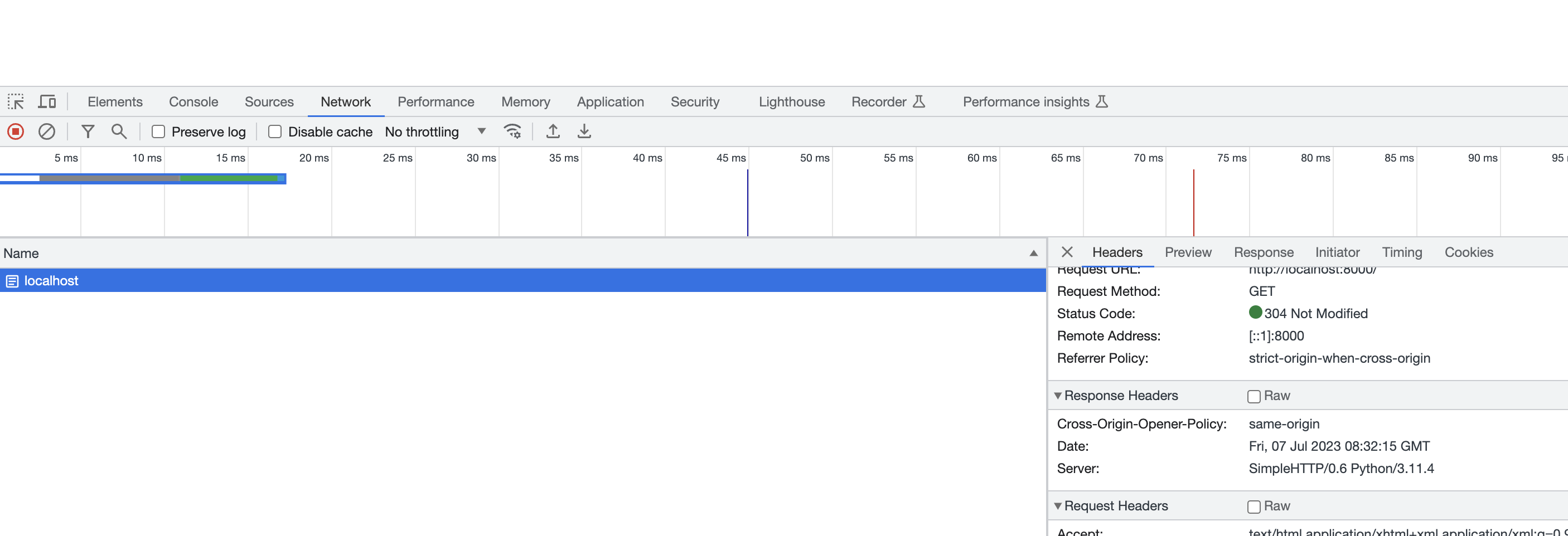Show raw Response Headers
Screen dimensions: 1568x536
coord(1254,396)
